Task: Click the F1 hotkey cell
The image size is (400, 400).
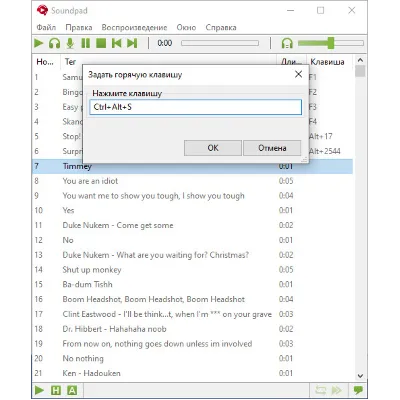Action: pos(313,77)
